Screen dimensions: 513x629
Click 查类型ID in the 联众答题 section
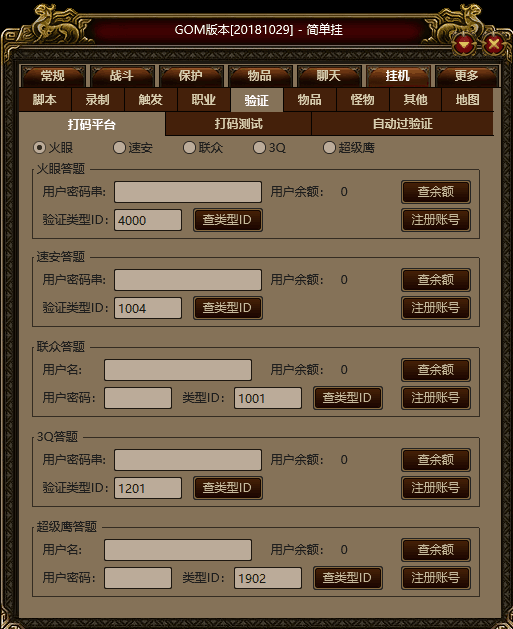pyautogui.click(x=347, y=398)
